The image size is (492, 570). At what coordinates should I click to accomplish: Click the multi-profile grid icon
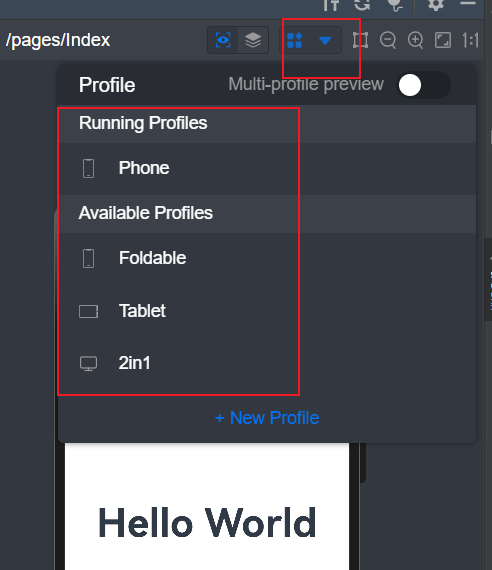point(295,40)
